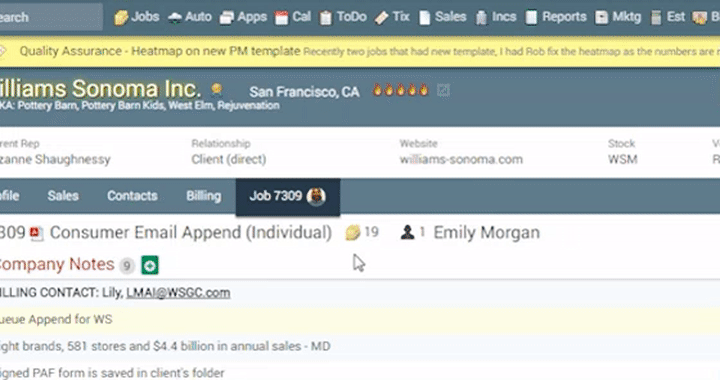Switch to the Contacts tab
The width and height of the screenshot is (720, 380).
[132, 196]
